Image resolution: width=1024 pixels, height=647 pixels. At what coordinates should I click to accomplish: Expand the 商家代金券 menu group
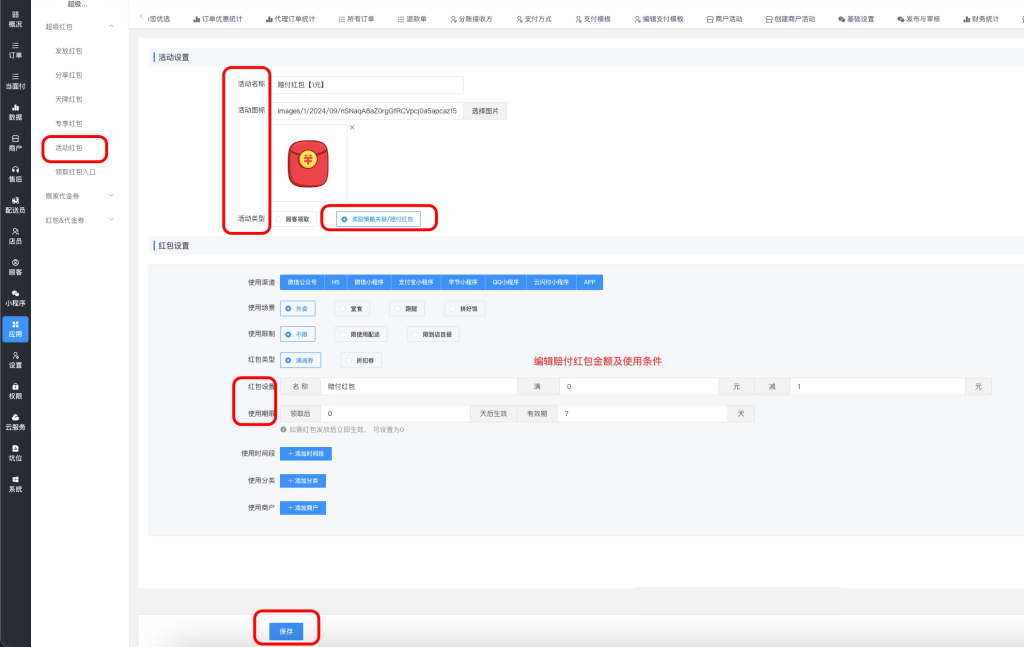(x=111, y=195)
